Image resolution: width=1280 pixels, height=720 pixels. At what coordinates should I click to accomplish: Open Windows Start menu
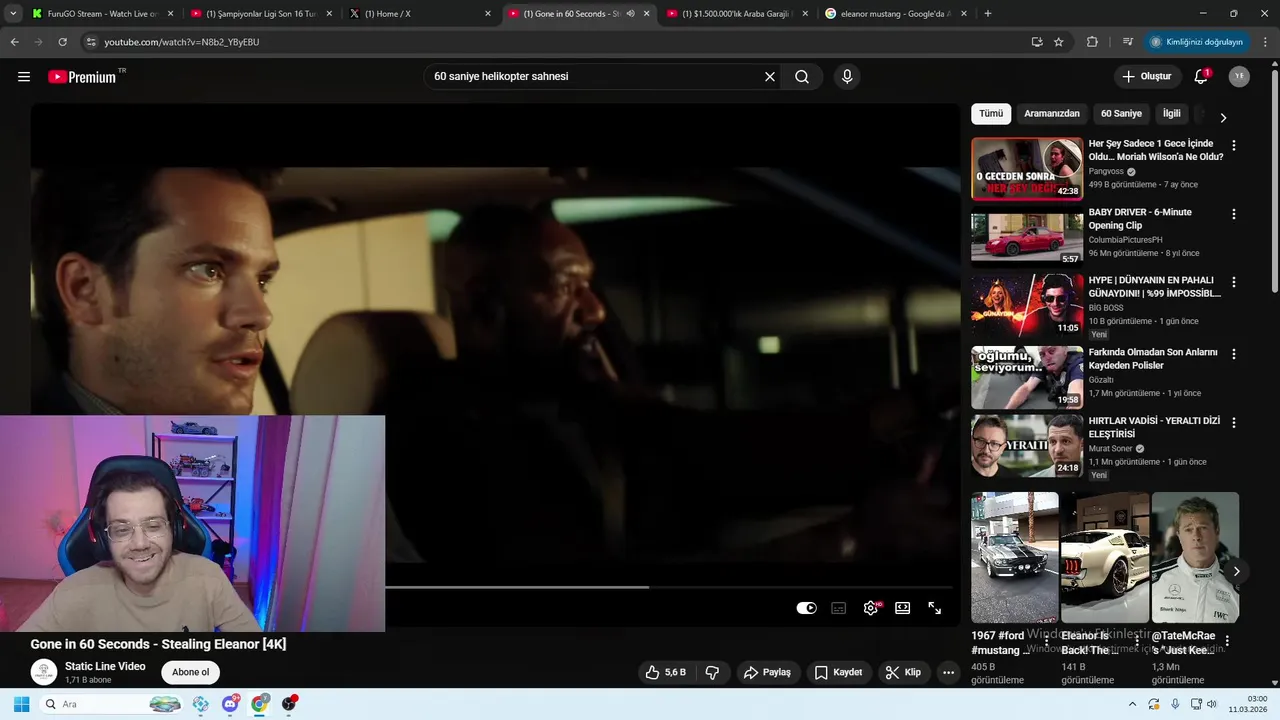pyautogui.click(x=21, y=704)
